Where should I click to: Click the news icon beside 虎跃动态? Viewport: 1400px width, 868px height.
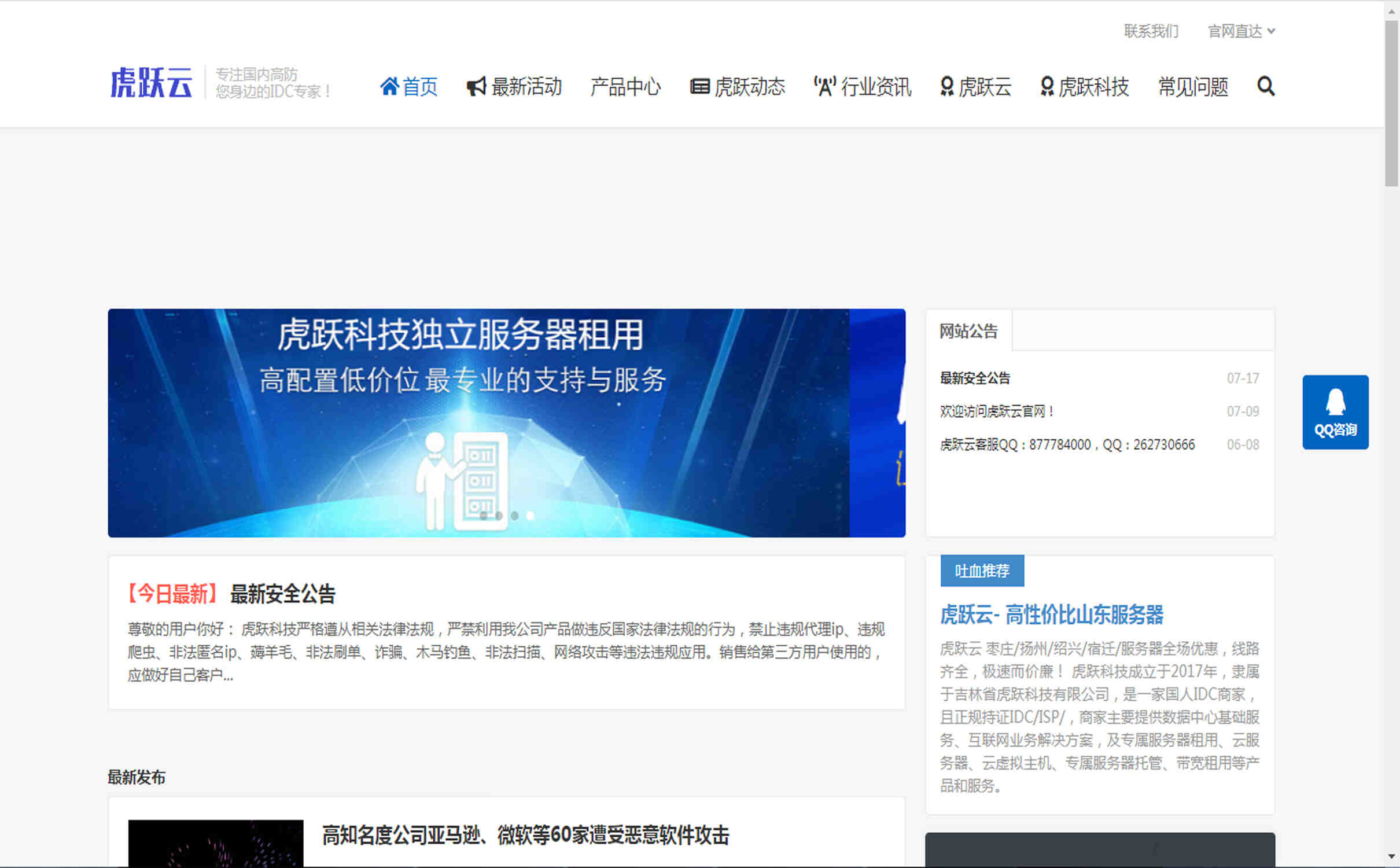coord(700,86)
